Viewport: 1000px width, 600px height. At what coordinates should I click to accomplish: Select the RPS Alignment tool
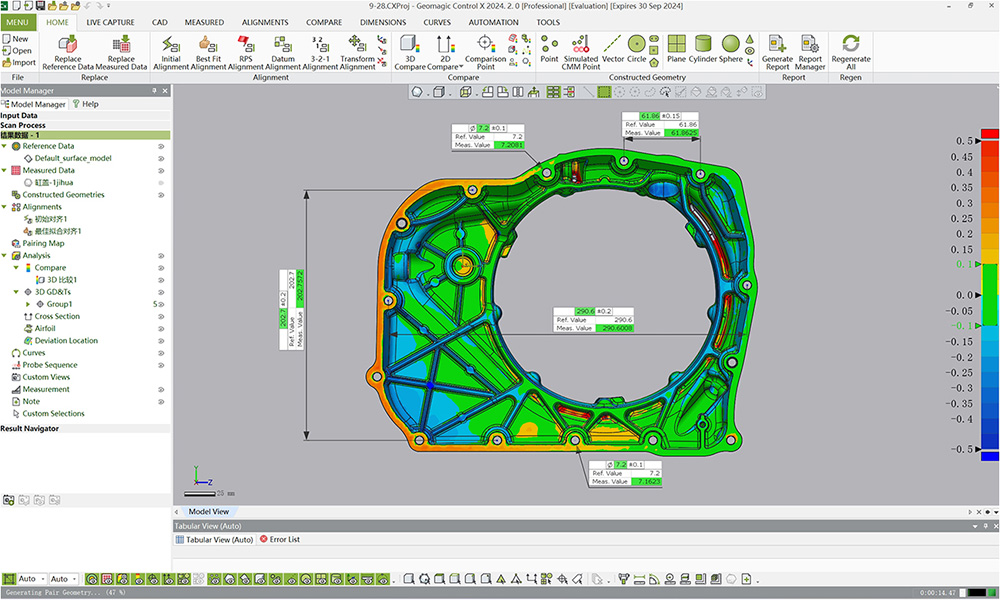[246, 45]
